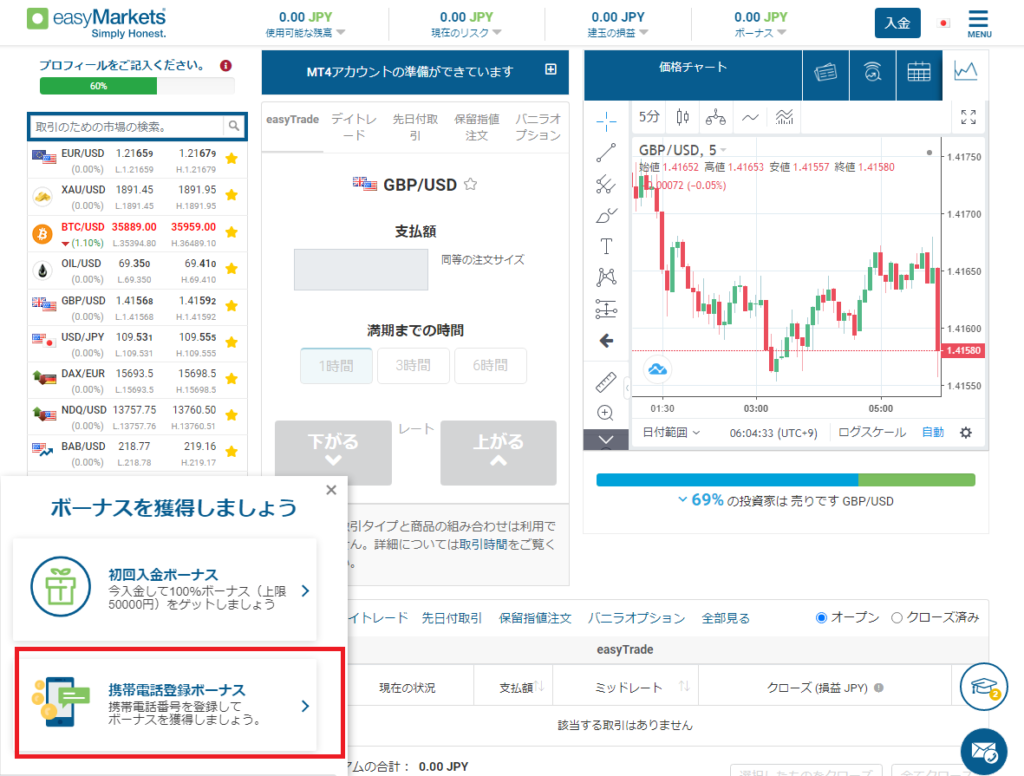Screen dimensions: 1024x776
Task: Choose the 3時間 expiry button
Action: [413, 366]
